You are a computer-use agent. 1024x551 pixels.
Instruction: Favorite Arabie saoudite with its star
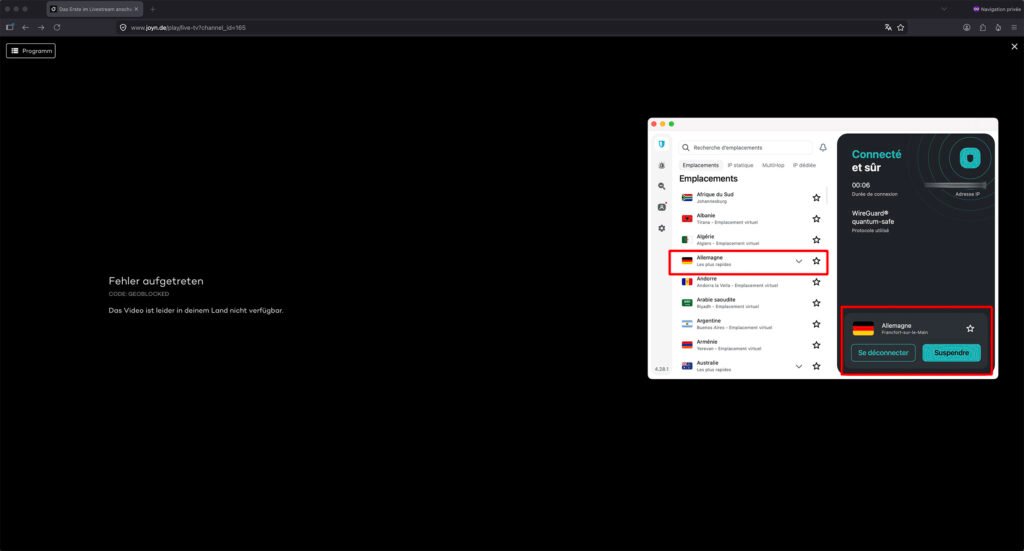click(816, 303)
